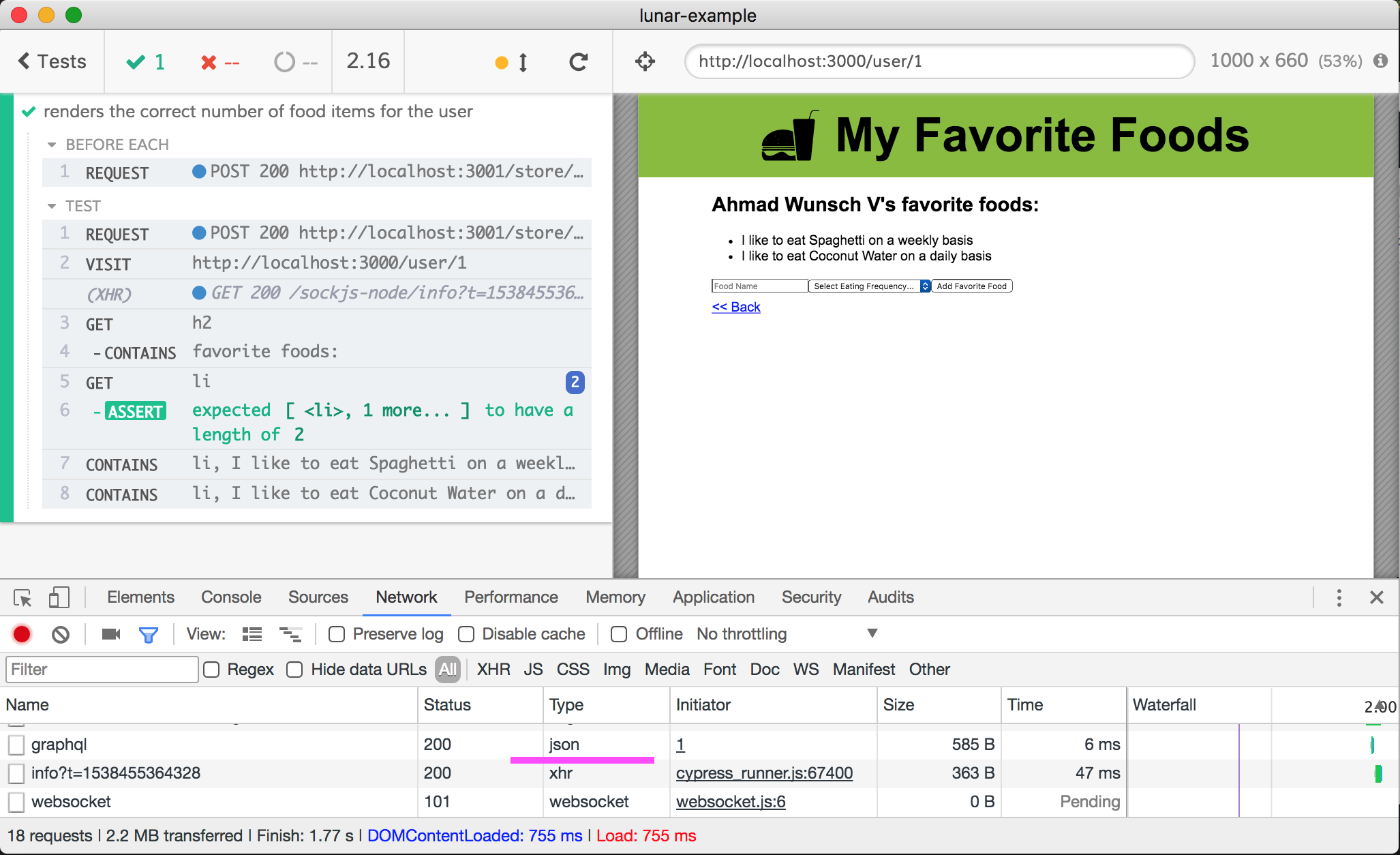Click the network Filter text field
Image resolution: width=1400 pixels, height=855 pixels.
[102, 670]
